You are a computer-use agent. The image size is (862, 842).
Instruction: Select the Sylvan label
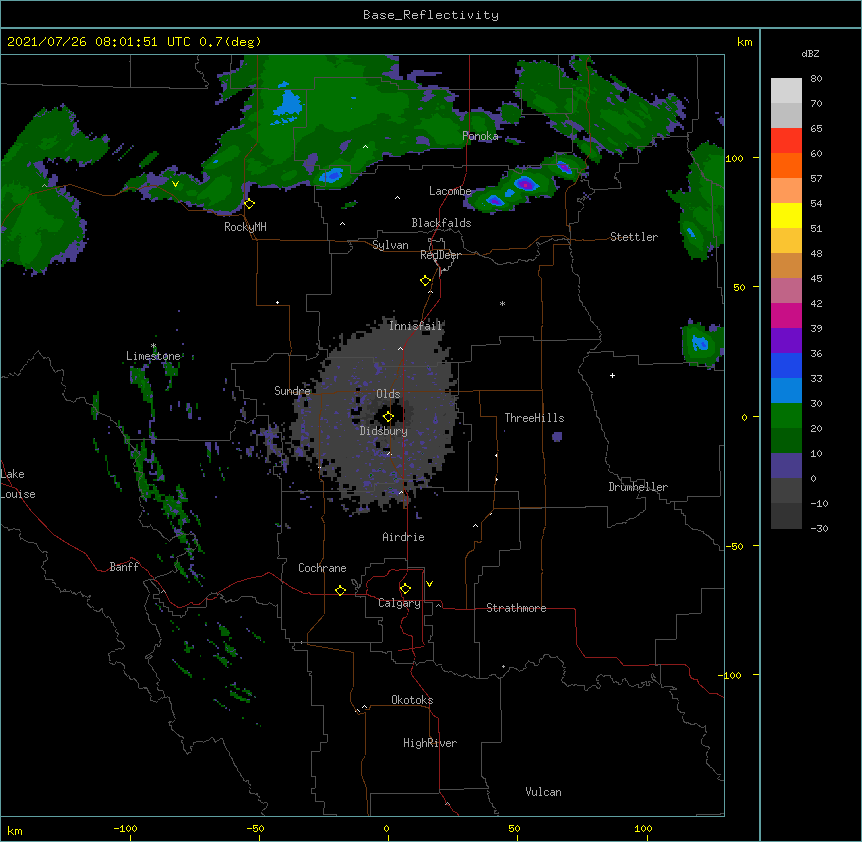tap(390, 245)
